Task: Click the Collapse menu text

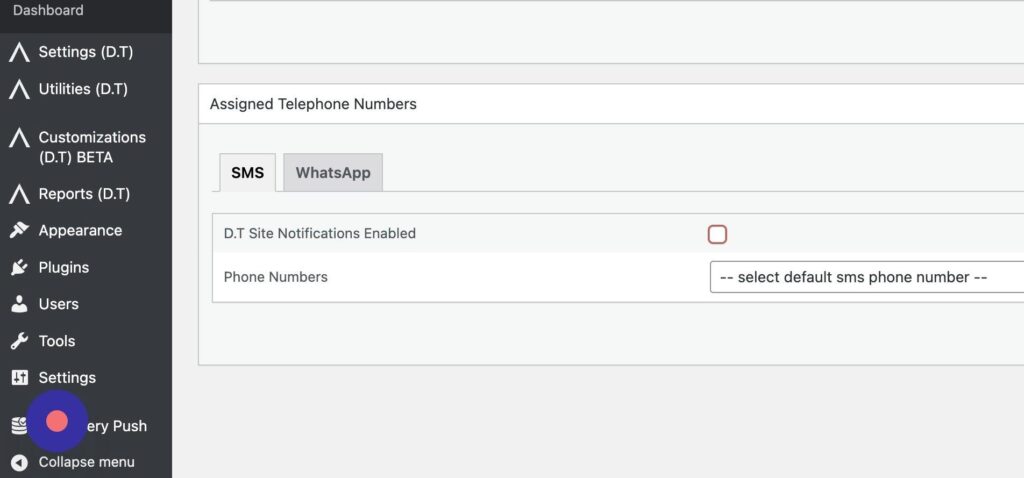Action: (86, 462)
